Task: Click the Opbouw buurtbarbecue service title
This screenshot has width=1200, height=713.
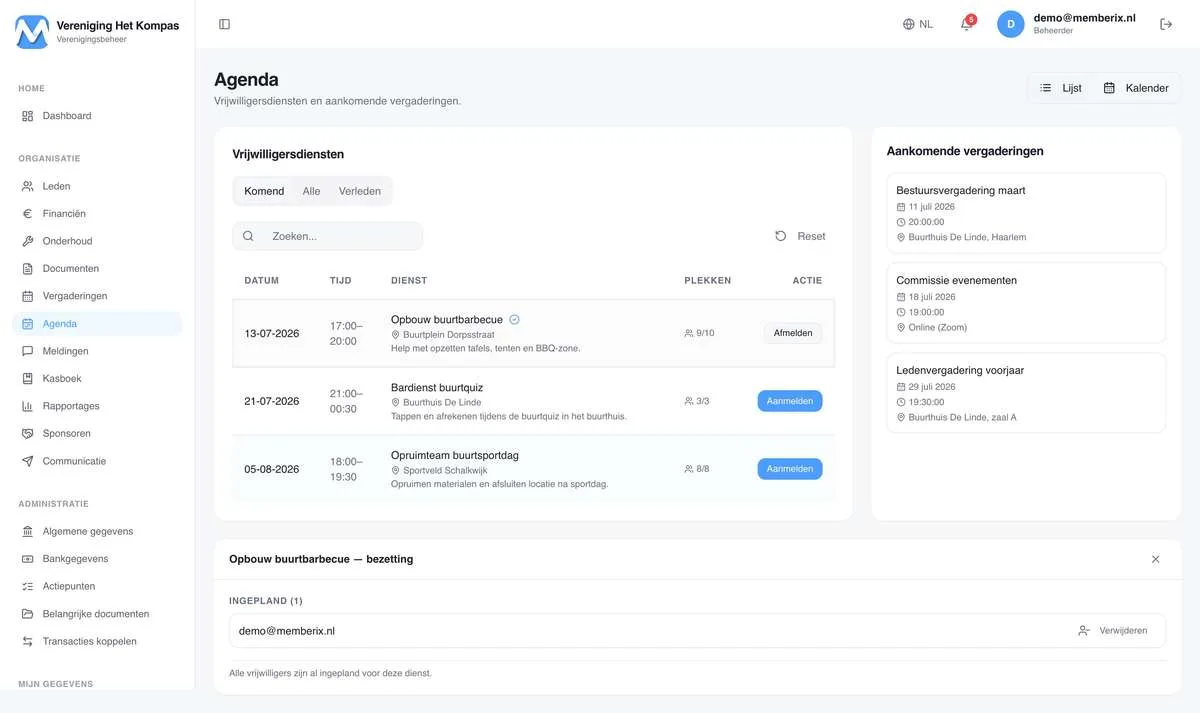Action: pos(447,320)
